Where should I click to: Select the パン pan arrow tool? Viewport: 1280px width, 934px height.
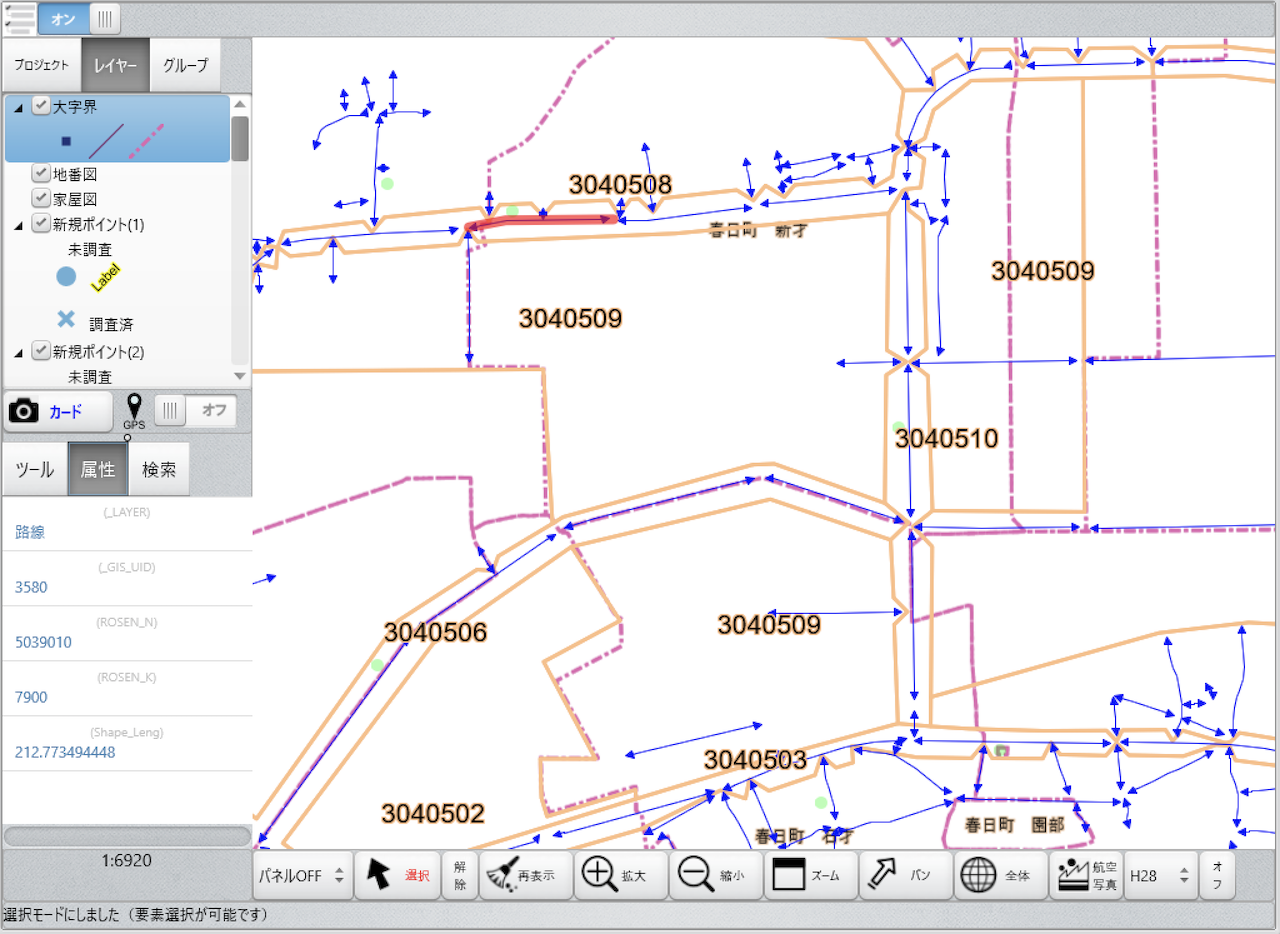901,875
